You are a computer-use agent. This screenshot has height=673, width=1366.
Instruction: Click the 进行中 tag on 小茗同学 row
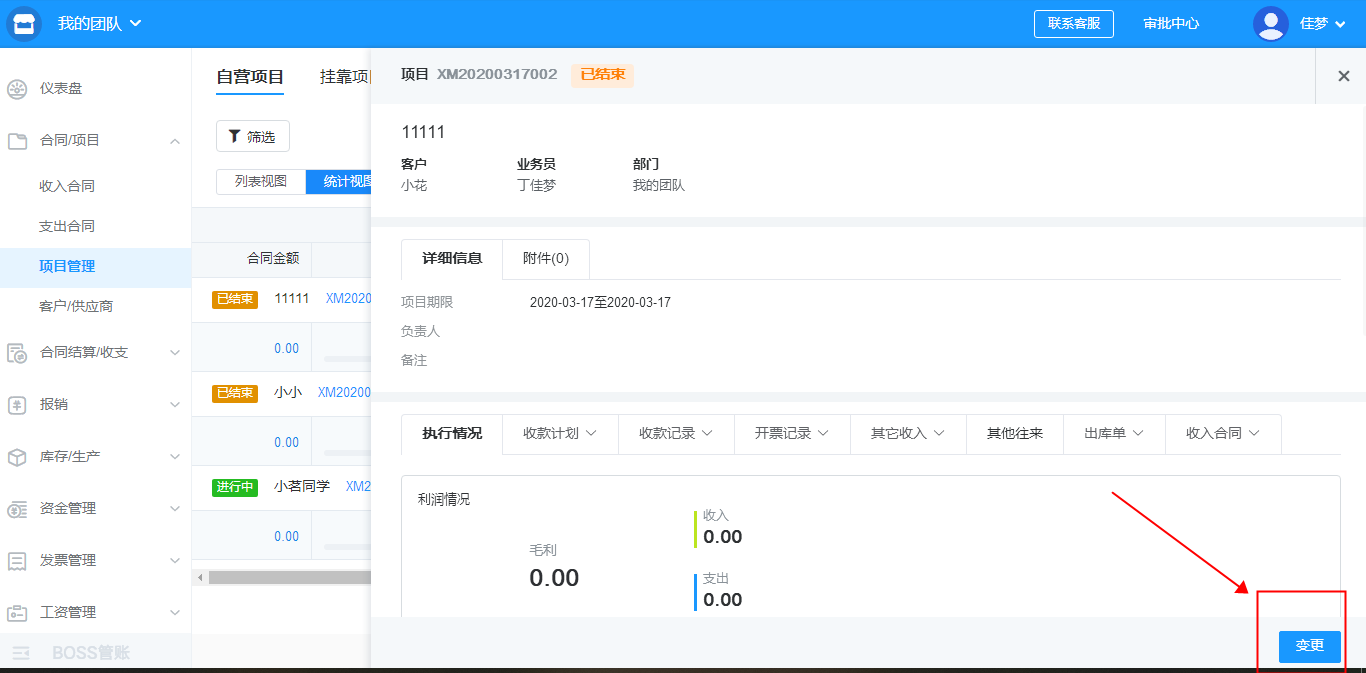pyautogui.click(x=235, y=487)
